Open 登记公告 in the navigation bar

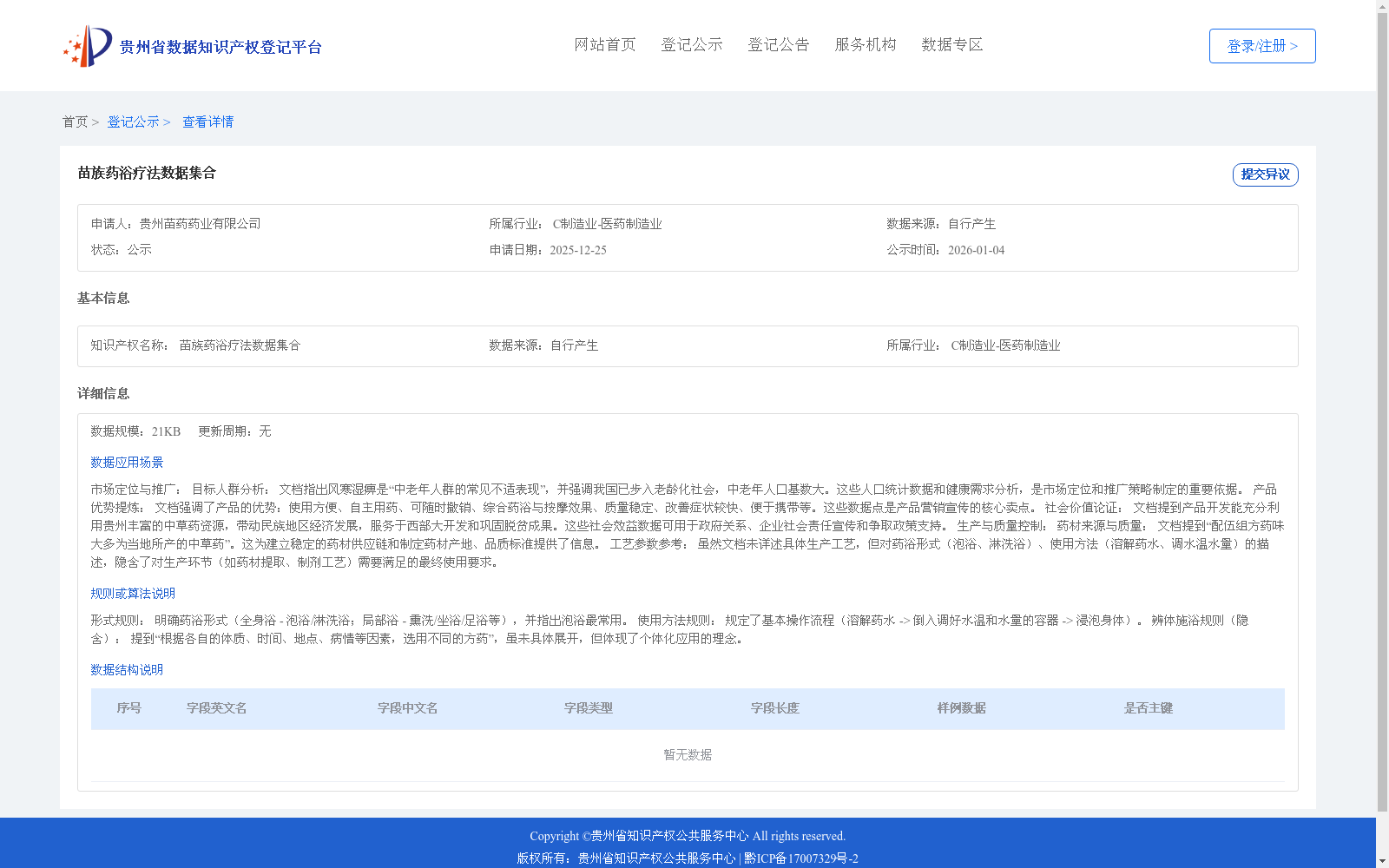779,44
